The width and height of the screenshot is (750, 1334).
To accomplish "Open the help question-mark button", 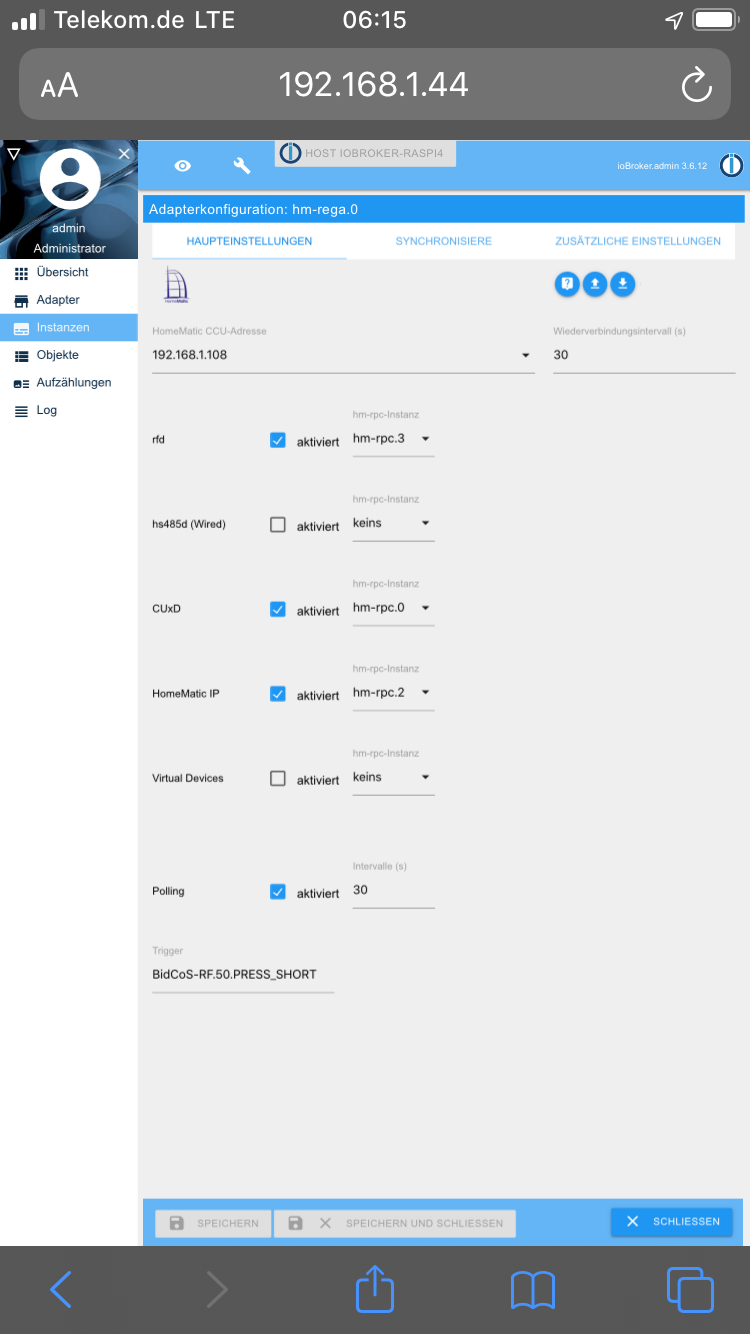I will pyautogui.click(x=567, y=284).
